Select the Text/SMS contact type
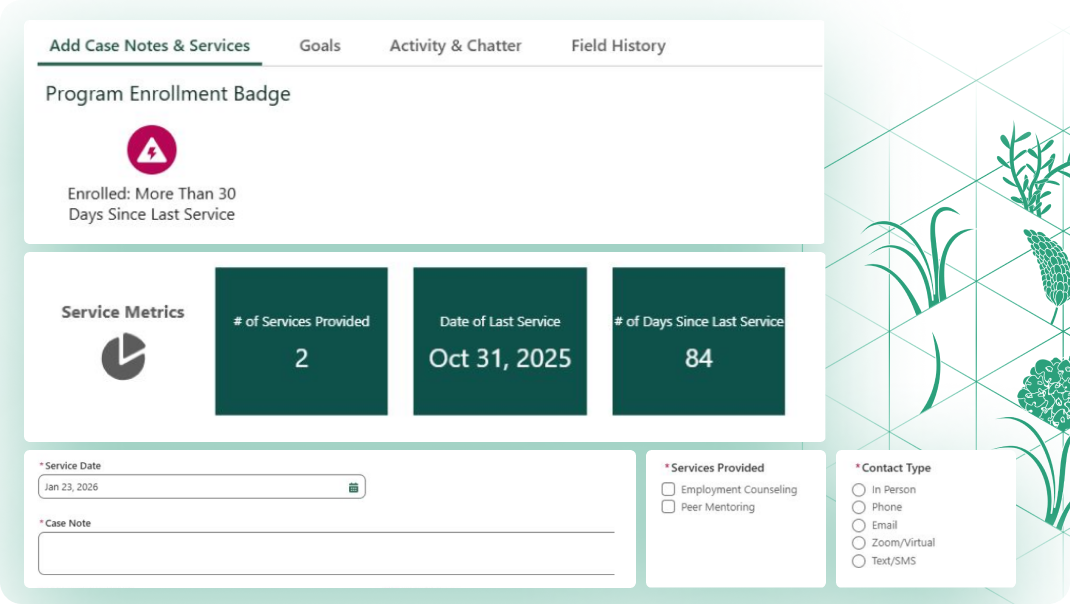Viewport: 1070px width, 604px height. [858, 561]
